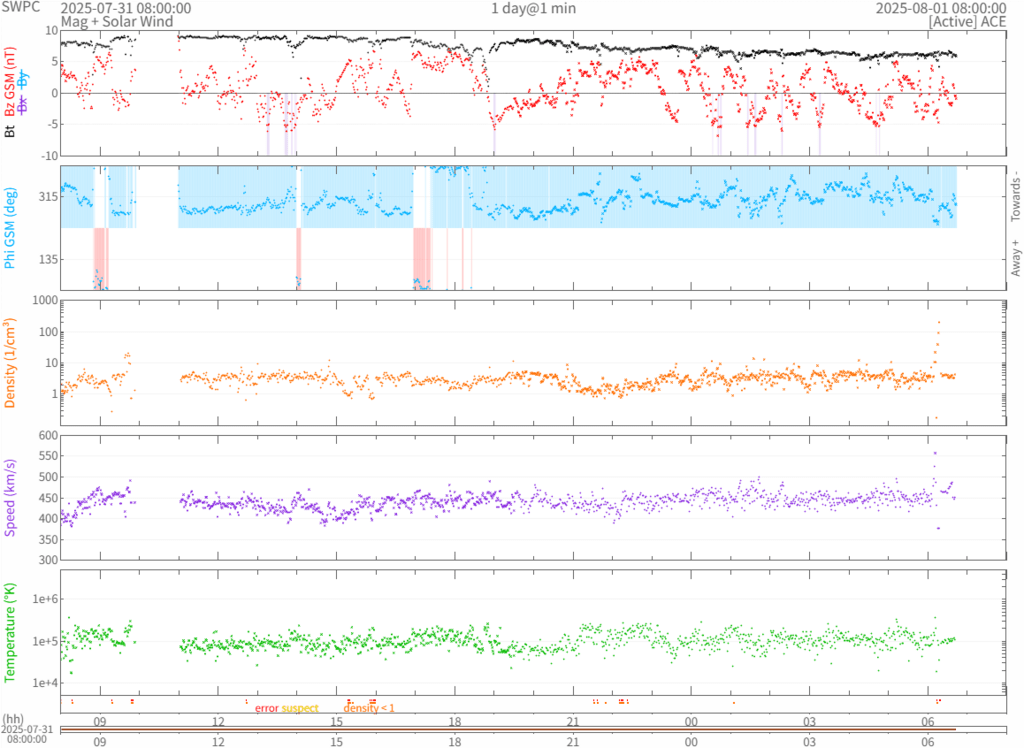Click the red error flag legend
This screenshot has height=748, width=1024.
coord(266,708)
